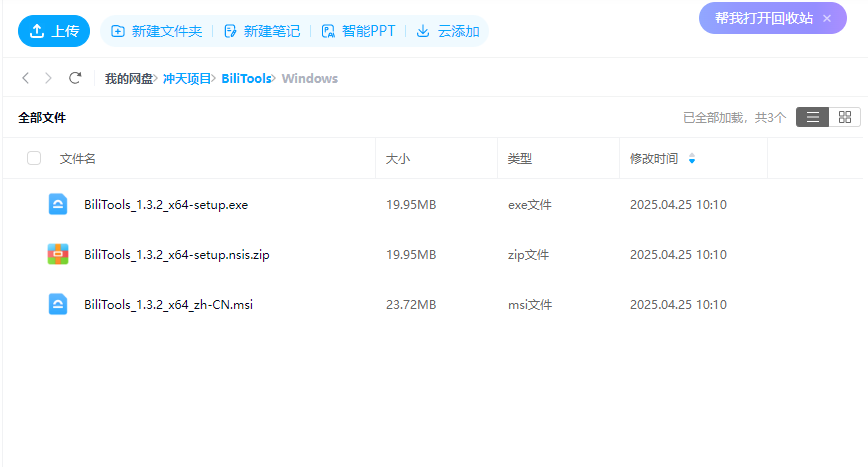Go forward with the right arrow
Screen dimensions: 868x467
[x=48, y=78]
